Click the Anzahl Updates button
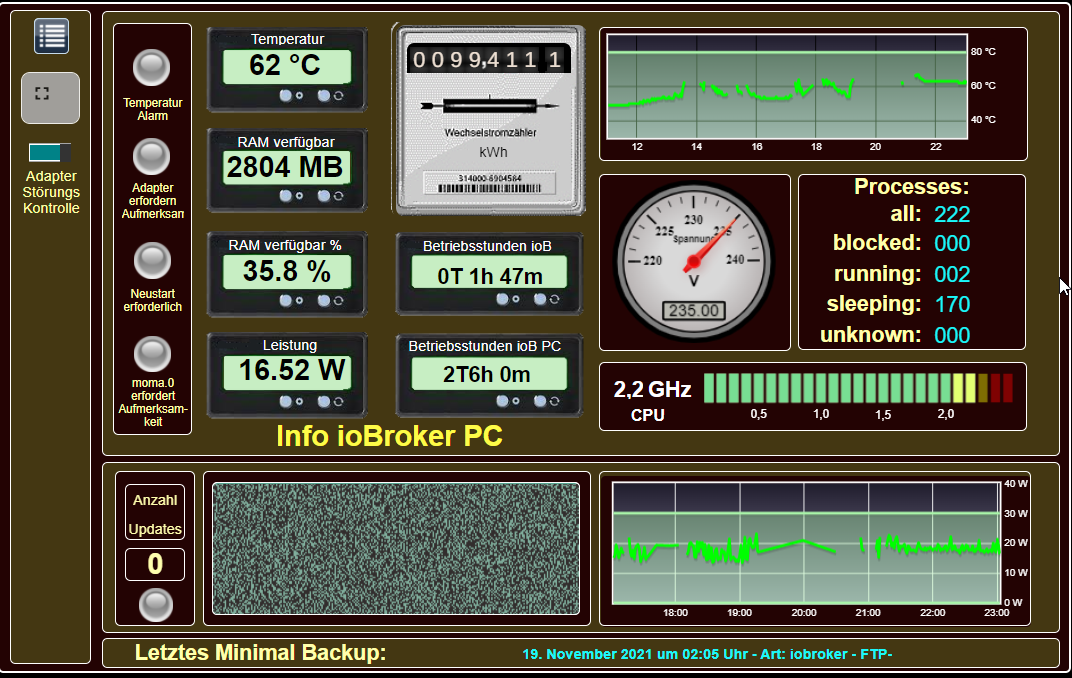This screenshot has width=1072, height=678. 155,514
